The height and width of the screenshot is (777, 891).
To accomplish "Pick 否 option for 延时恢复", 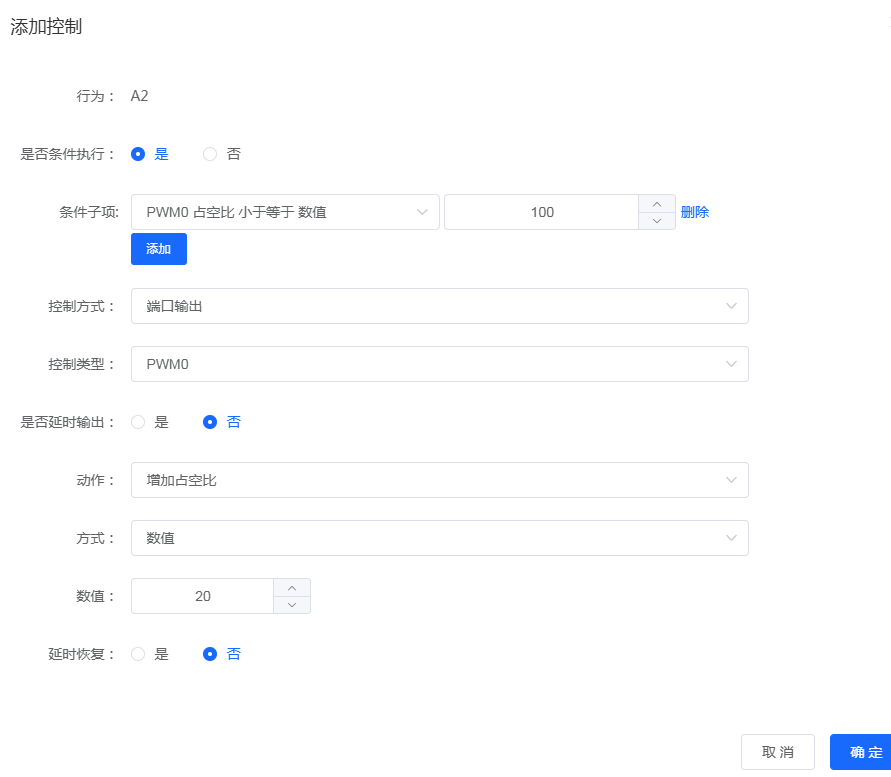I will click(x=210, y=654).
